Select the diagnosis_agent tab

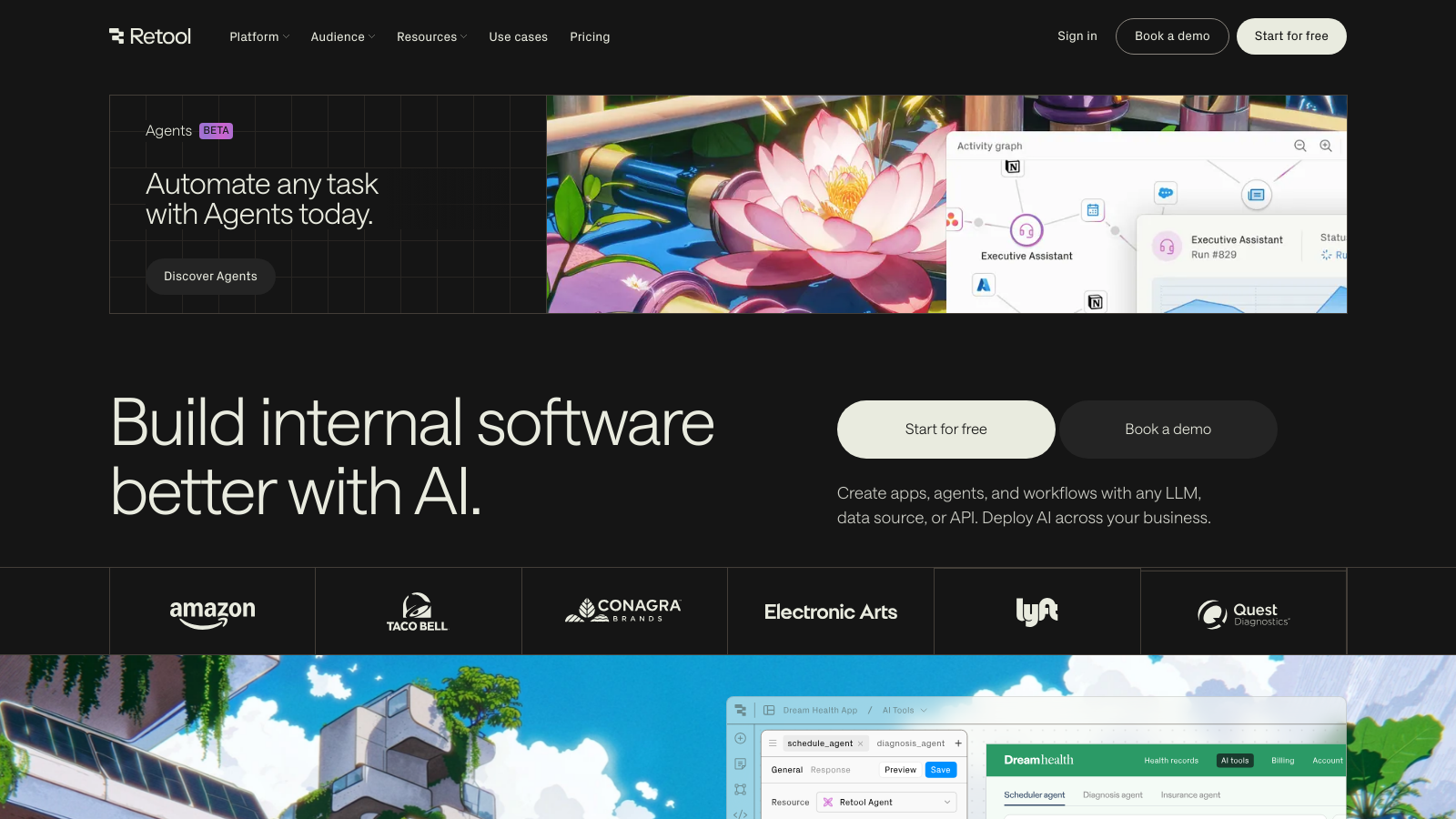point(910,743)
